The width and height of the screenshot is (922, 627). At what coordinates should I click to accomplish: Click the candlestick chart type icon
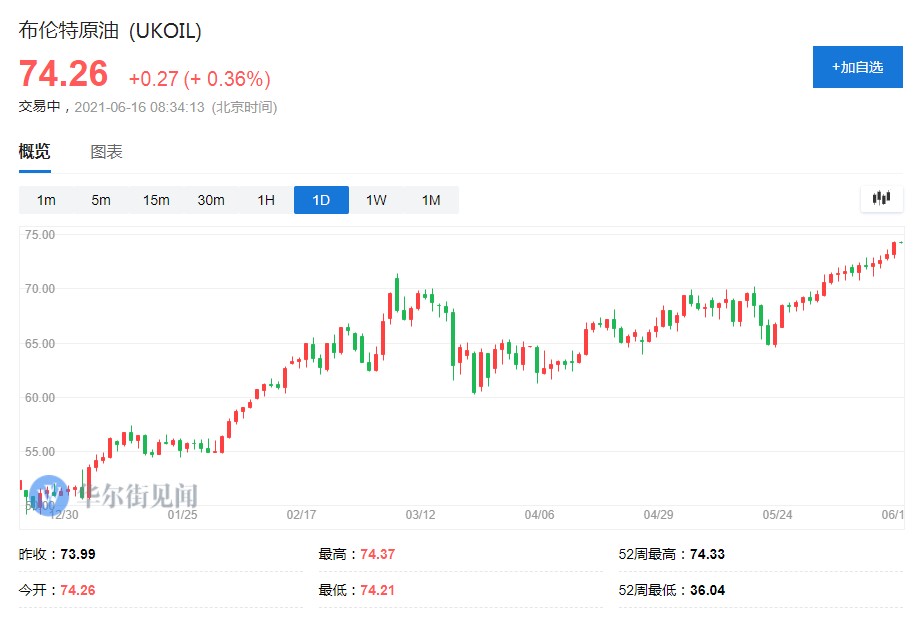881,199
